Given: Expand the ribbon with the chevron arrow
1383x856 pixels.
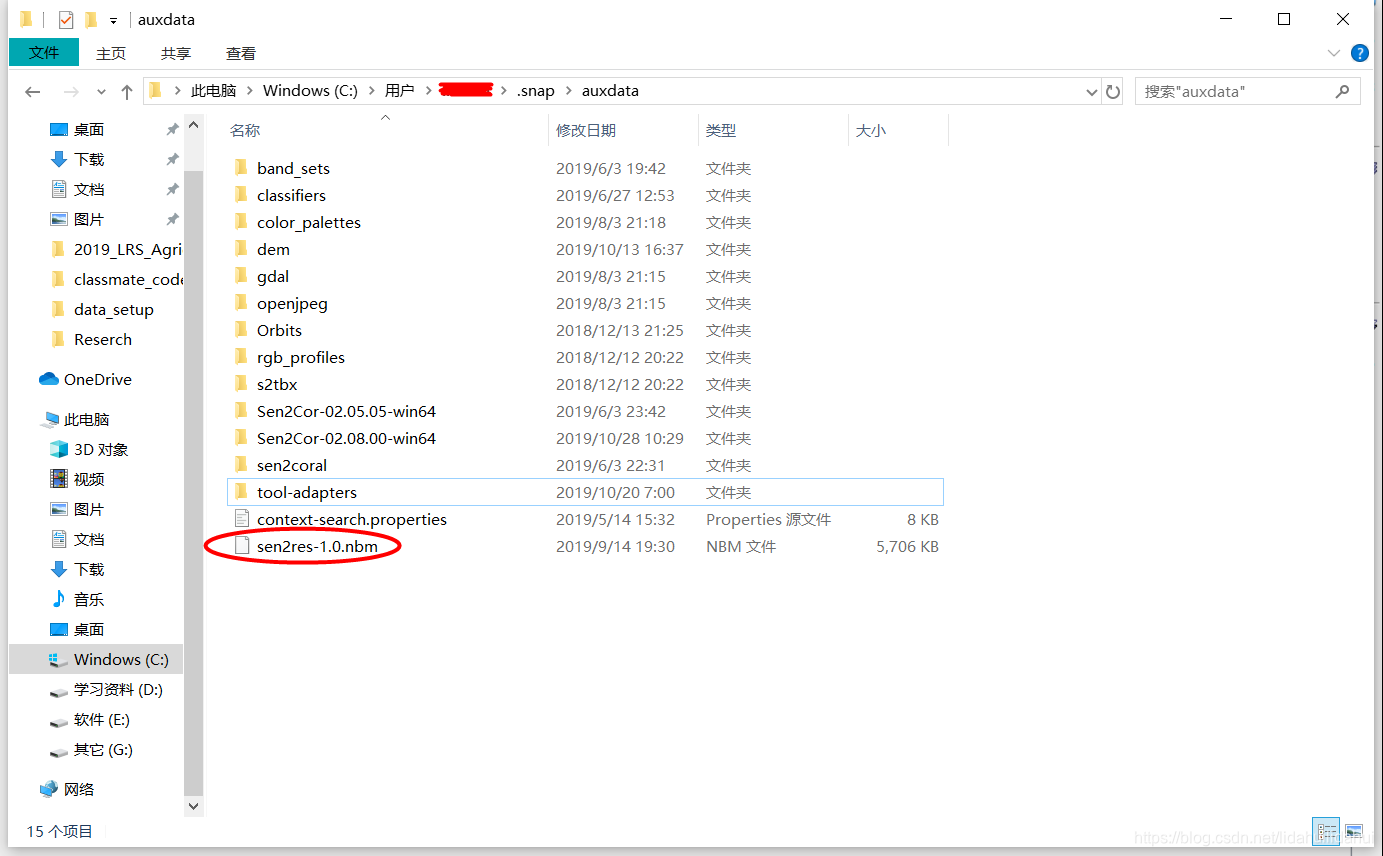Looking at the screenshot, I should coord(1334,53).
